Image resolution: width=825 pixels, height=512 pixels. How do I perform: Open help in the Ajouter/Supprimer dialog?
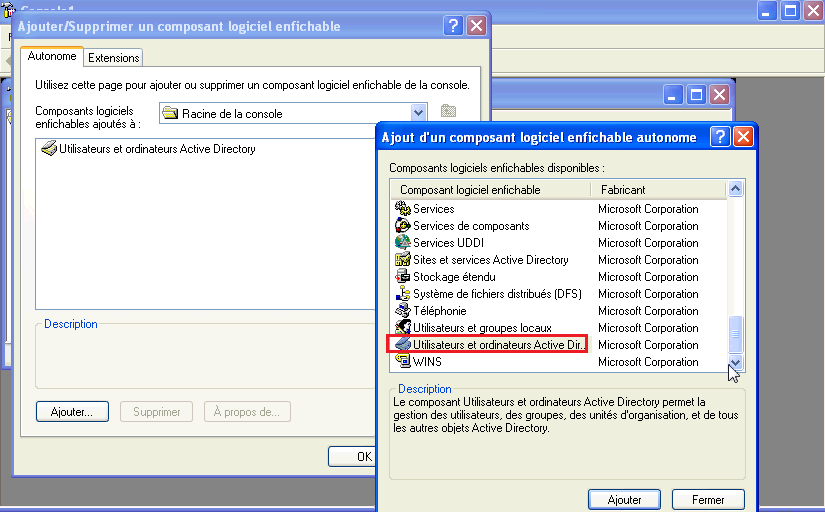(x=453, y=25)
